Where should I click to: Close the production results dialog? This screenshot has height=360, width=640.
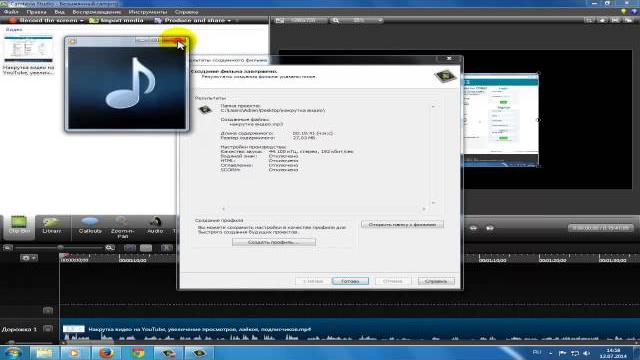(449, 59)
